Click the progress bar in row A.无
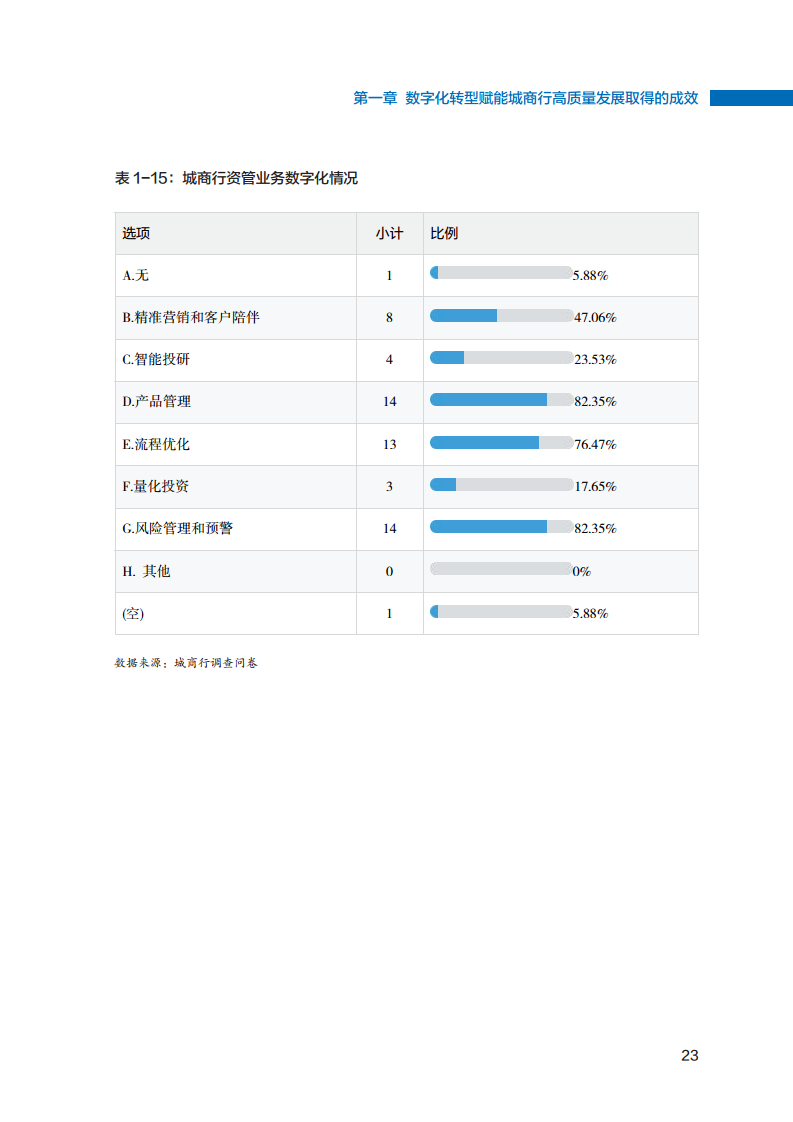Image resolution: width=793 pixels, height=1122 pixels. coord(501,273)
